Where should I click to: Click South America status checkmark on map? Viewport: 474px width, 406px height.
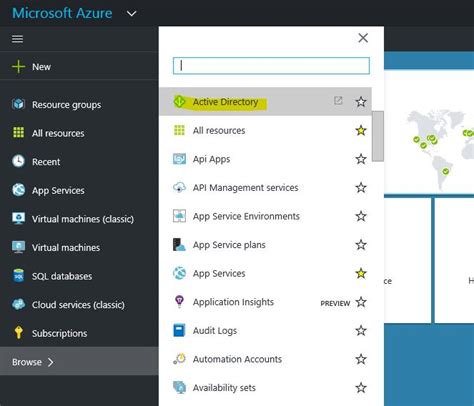446,171
